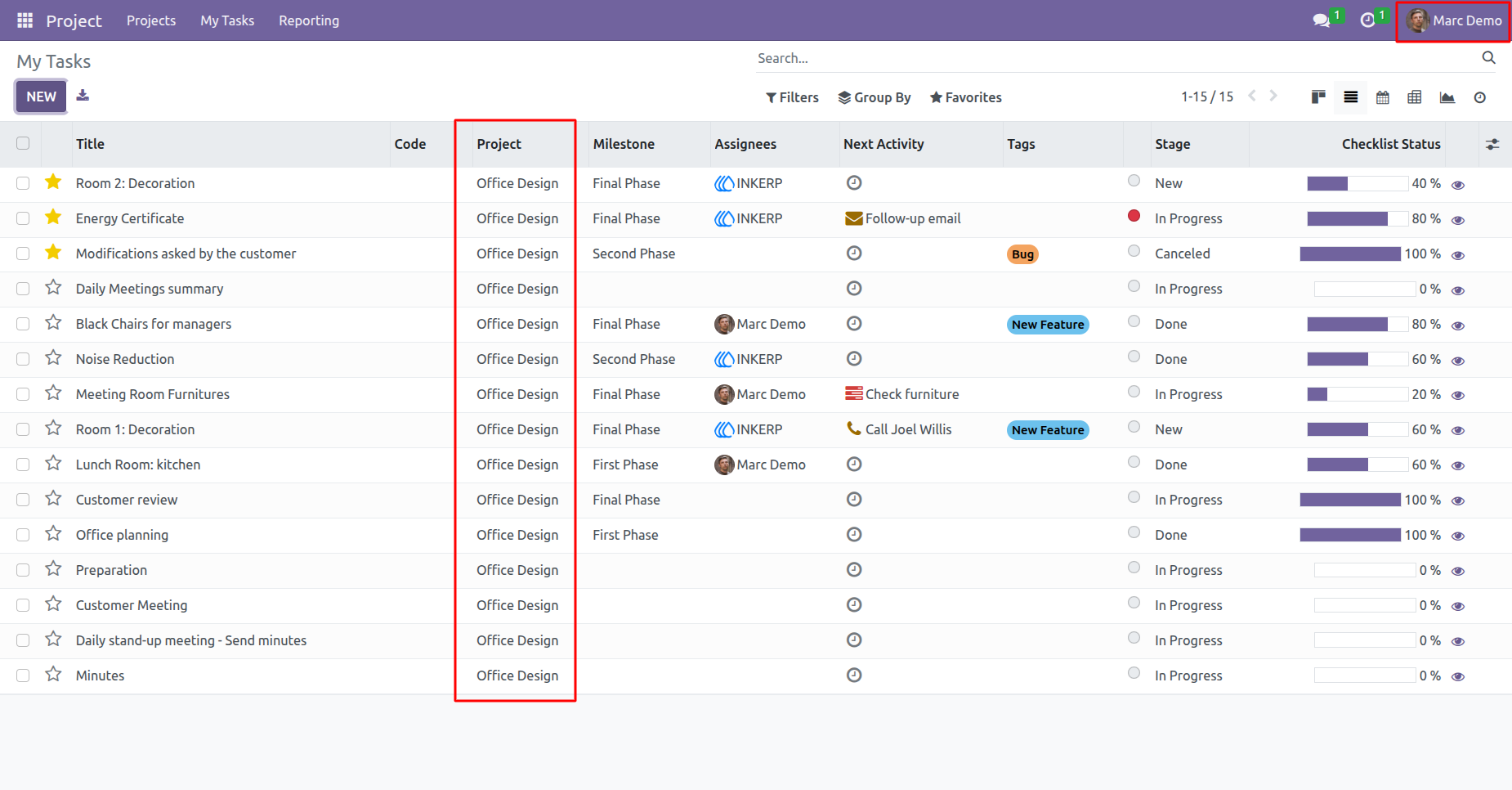
Task: Open the activity clock for Room 2: Decoration
Action: 854,183
